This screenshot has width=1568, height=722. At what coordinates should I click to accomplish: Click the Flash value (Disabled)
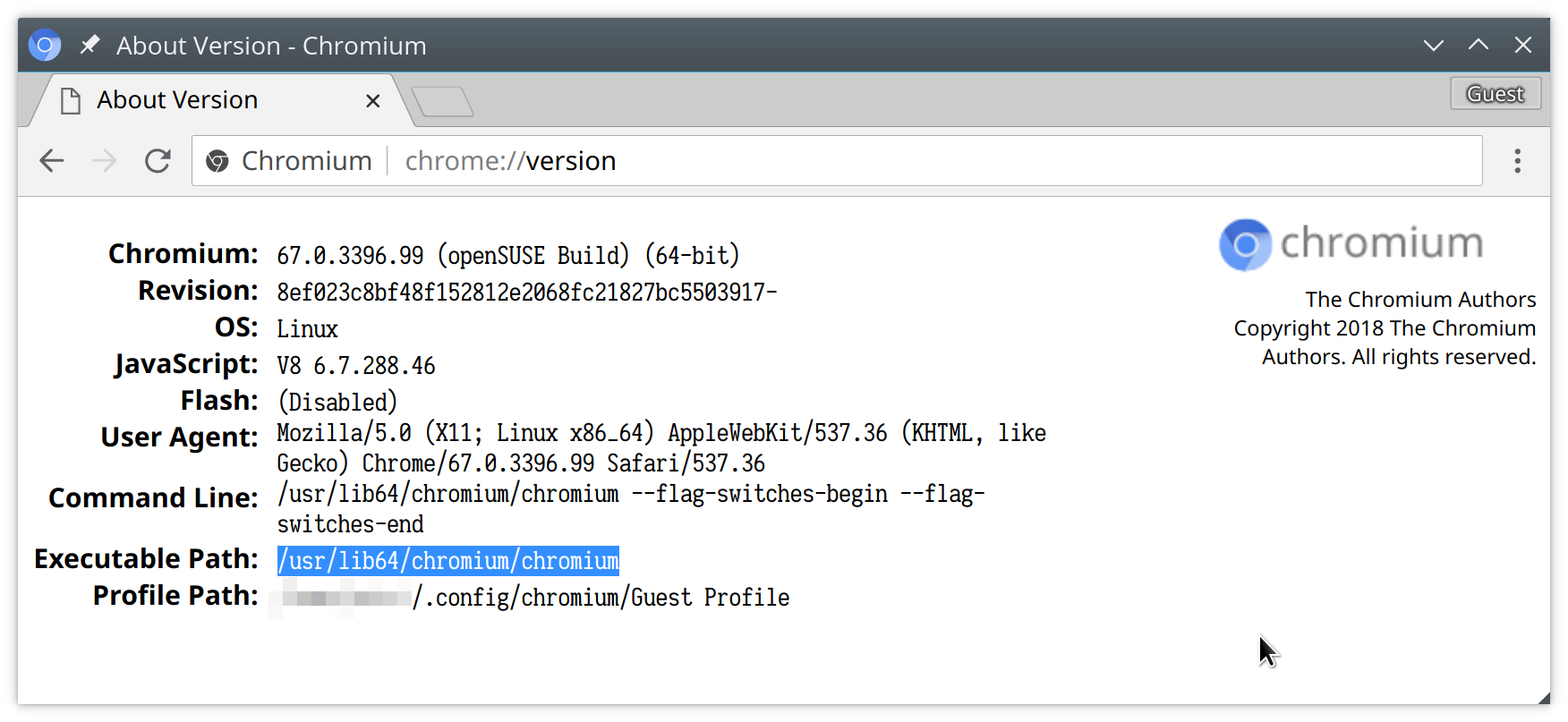tap(337, 403)
